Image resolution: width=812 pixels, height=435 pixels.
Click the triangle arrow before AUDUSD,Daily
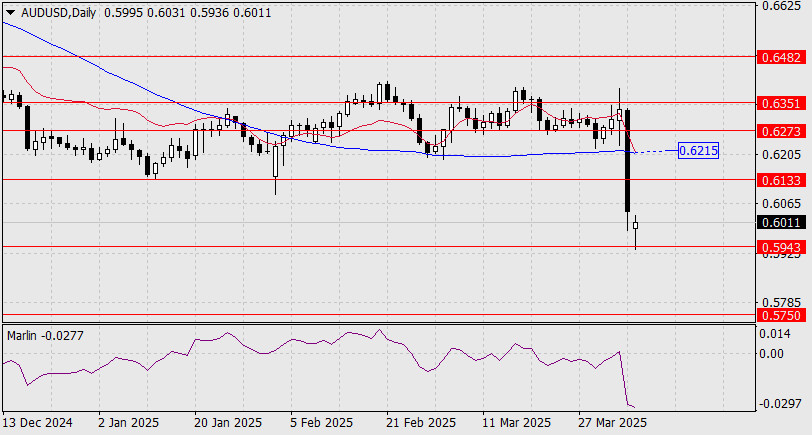point(10,13)
